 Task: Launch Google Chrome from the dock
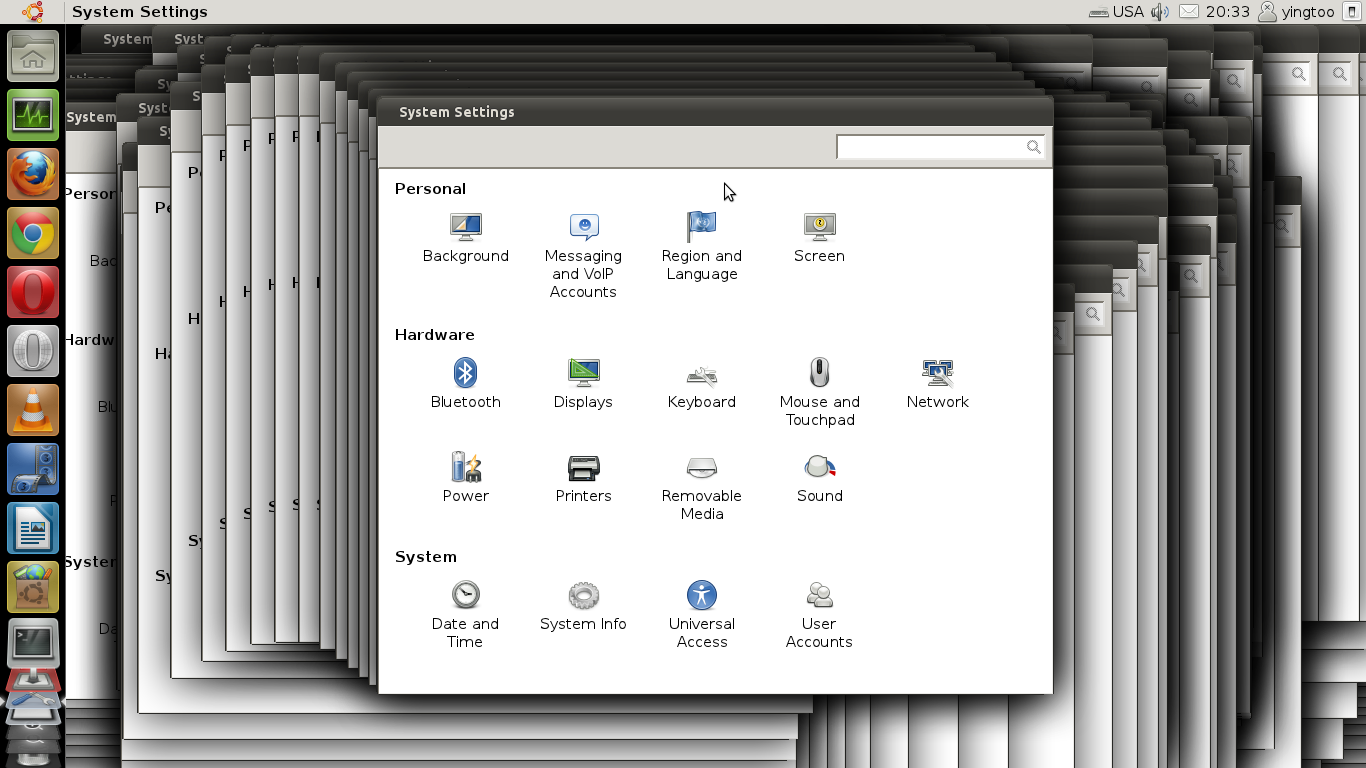click(33, 233)
